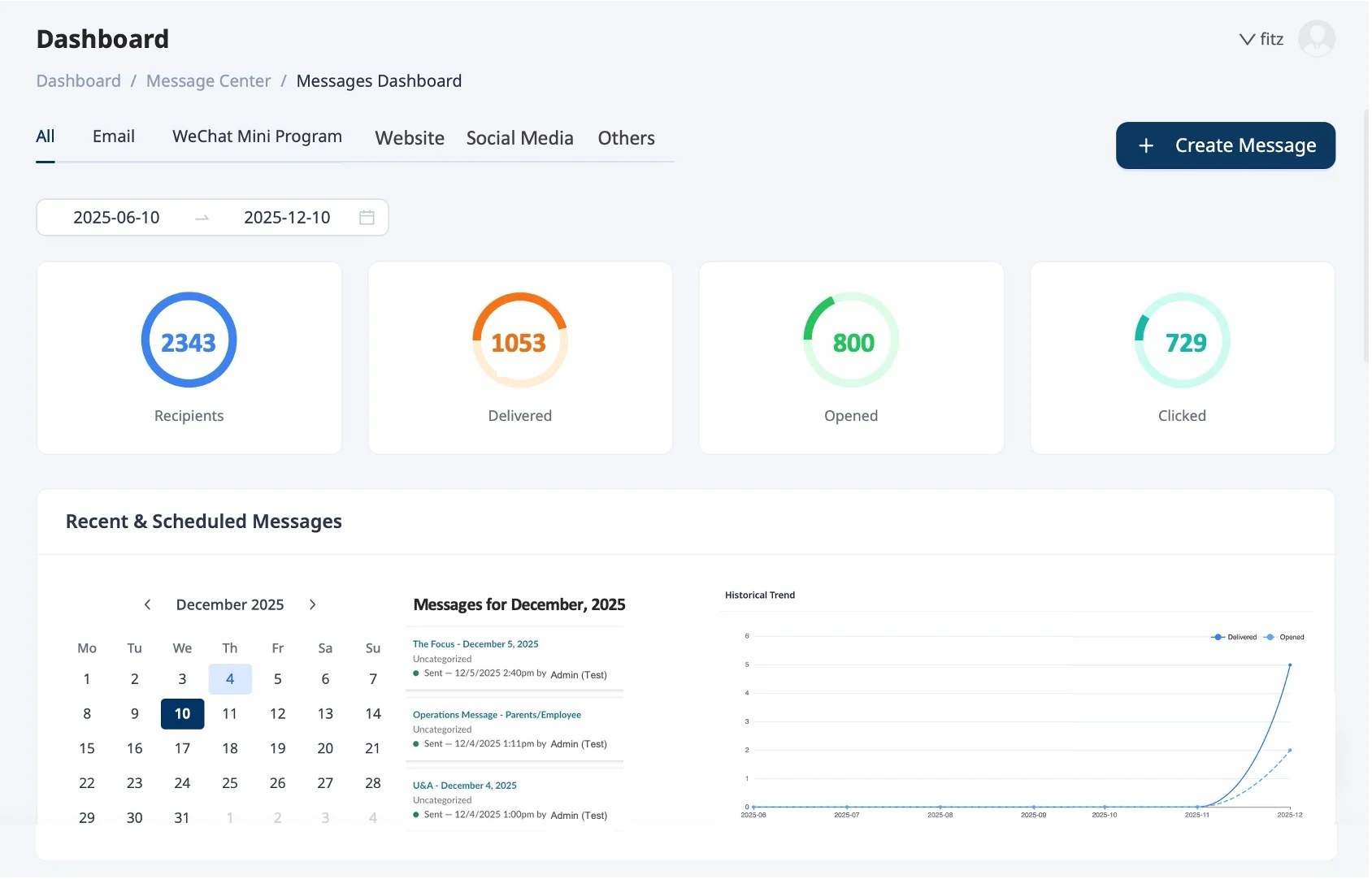
Task: Click 'Sent — 12/4/2025 1:11pm' status text
Action: pyautogui.click(x=479, y=744)
